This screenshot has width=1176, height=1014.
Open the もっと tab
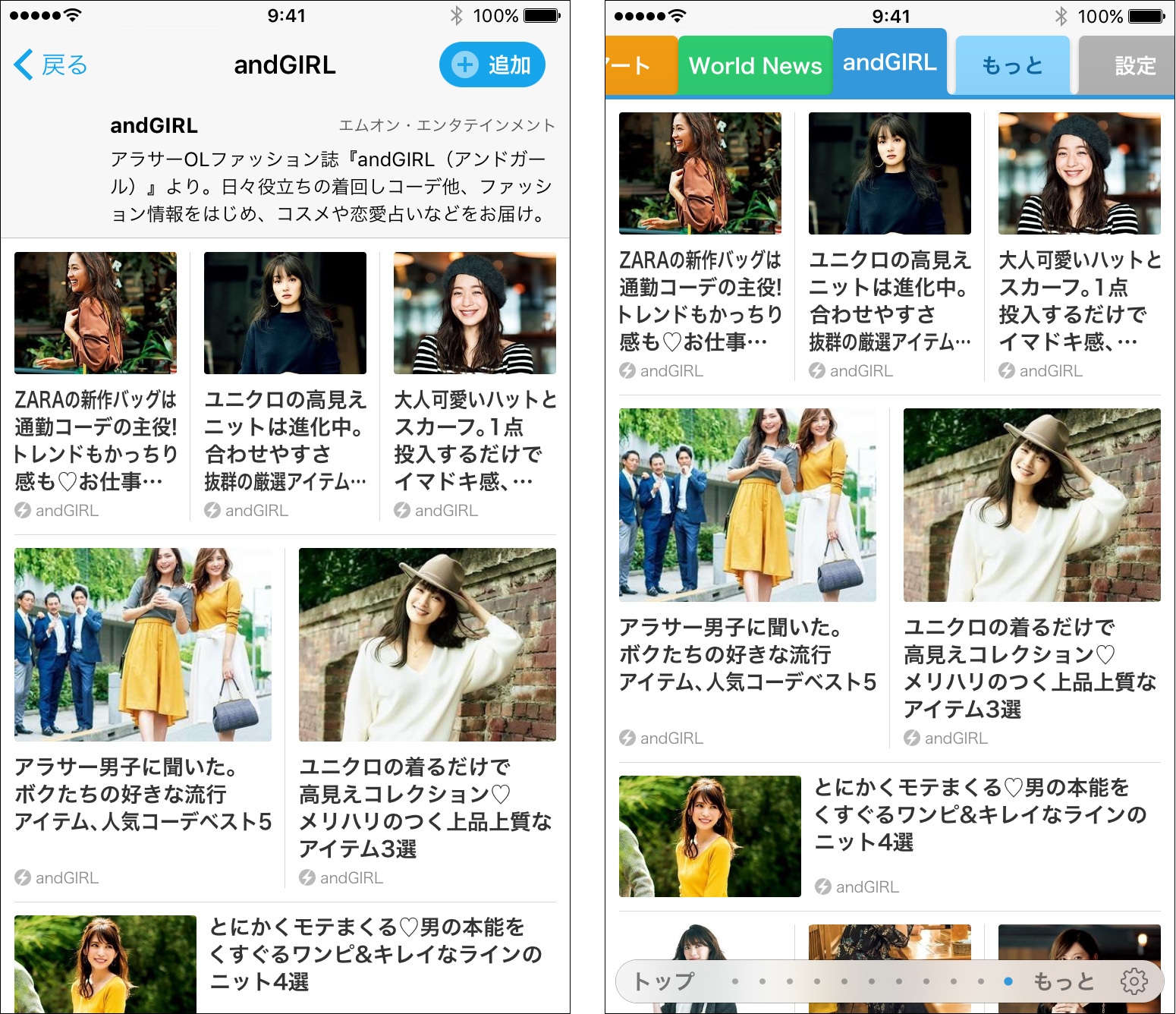[1012, 66]
